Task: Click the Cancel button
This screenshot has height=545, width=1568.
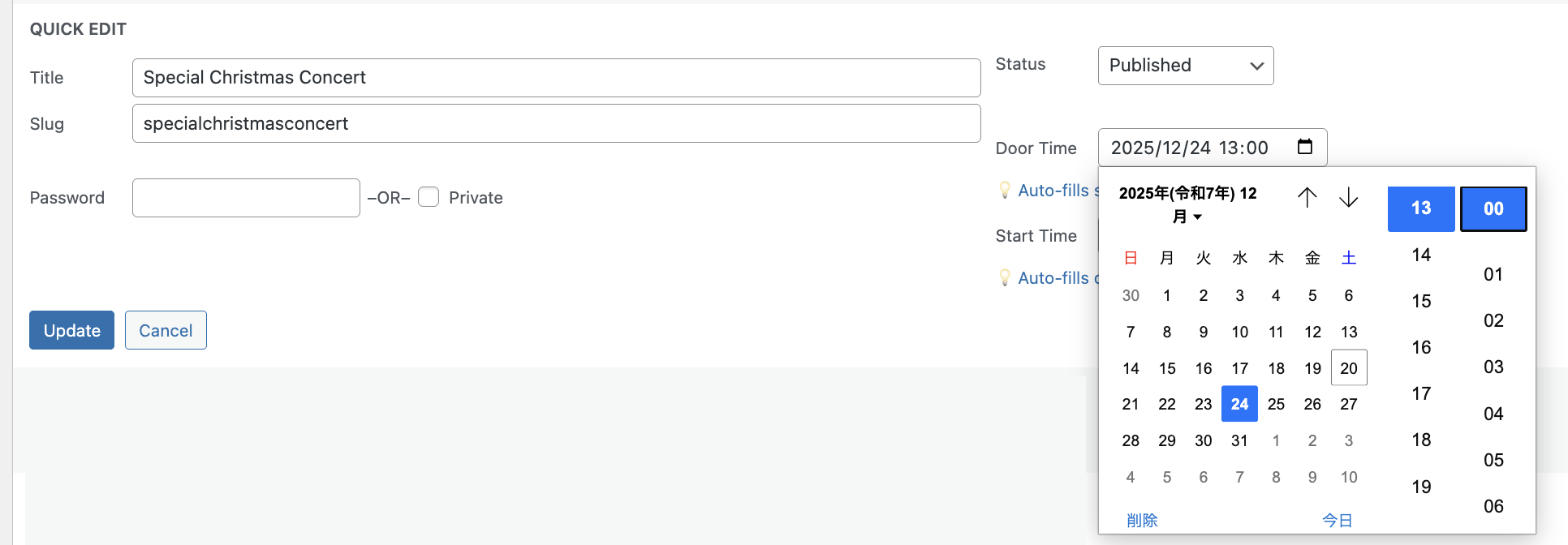Action: point(166,330)
